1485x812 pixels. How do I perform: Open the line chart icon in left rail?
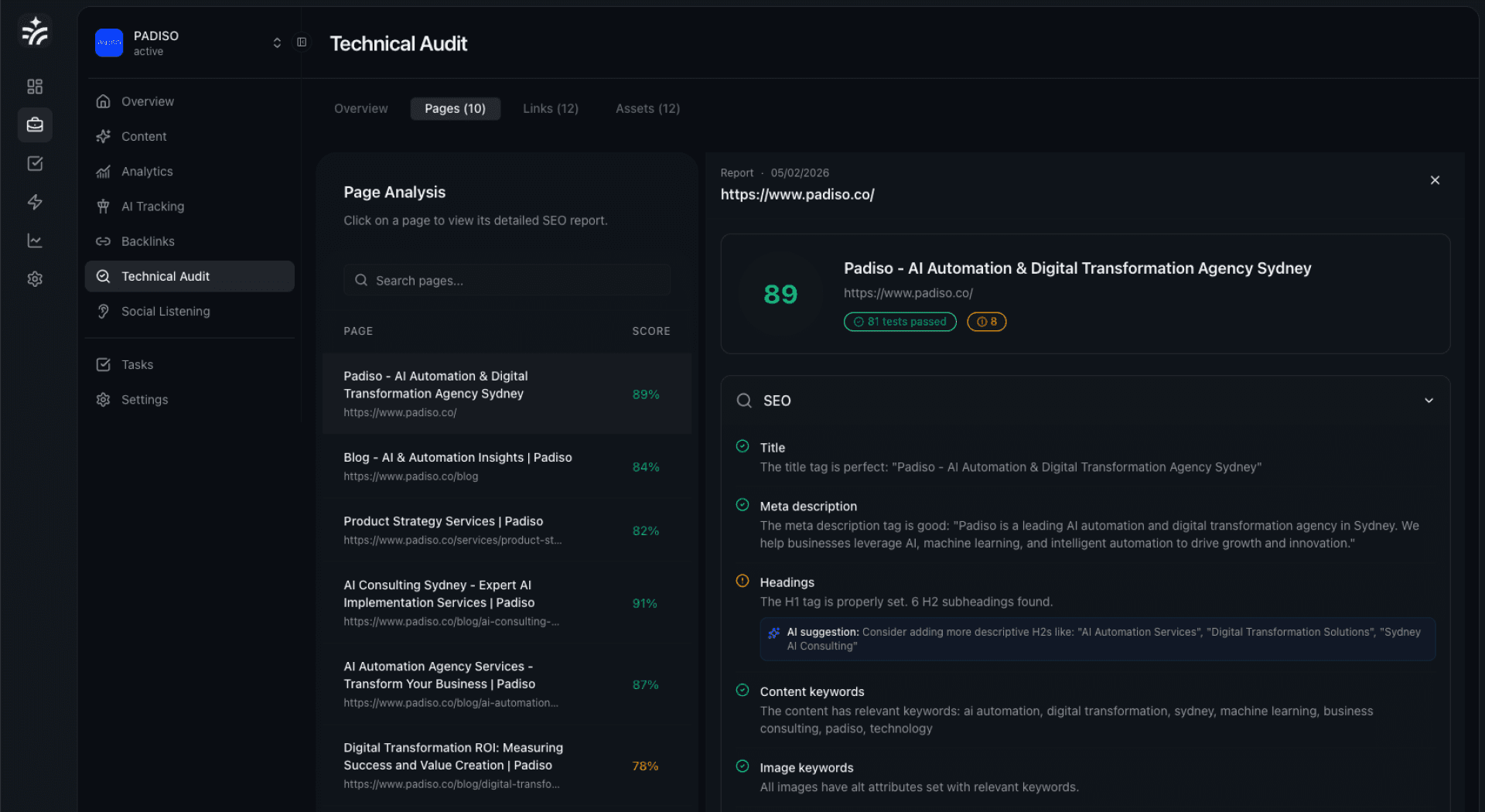click(x=35, y=241)
